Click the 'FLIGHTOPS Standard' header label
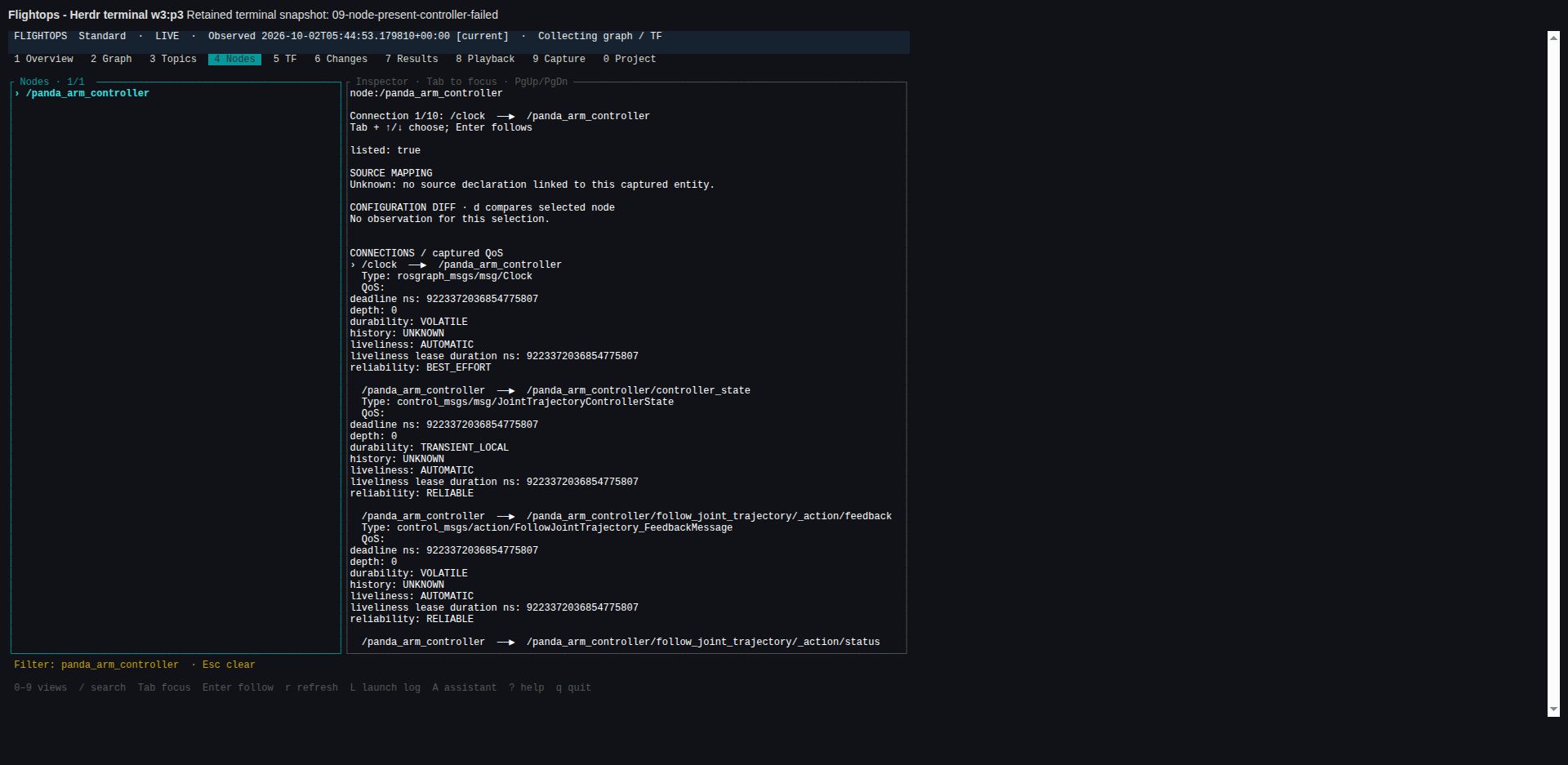 point(70,36)
